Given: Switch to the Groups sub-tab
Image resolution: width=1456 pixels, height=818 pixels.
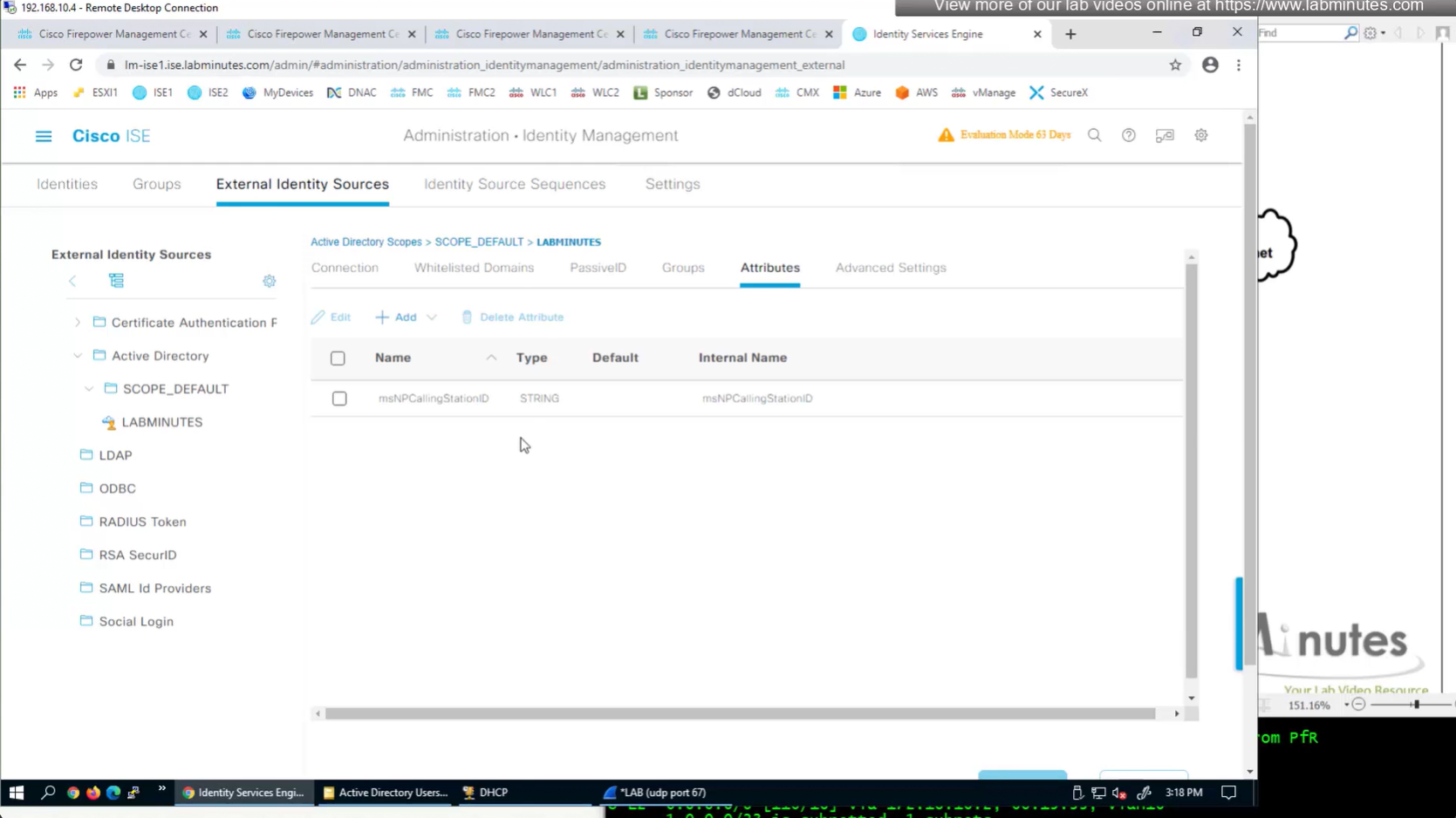Looking at the screenshot, I should click(682, 268).
